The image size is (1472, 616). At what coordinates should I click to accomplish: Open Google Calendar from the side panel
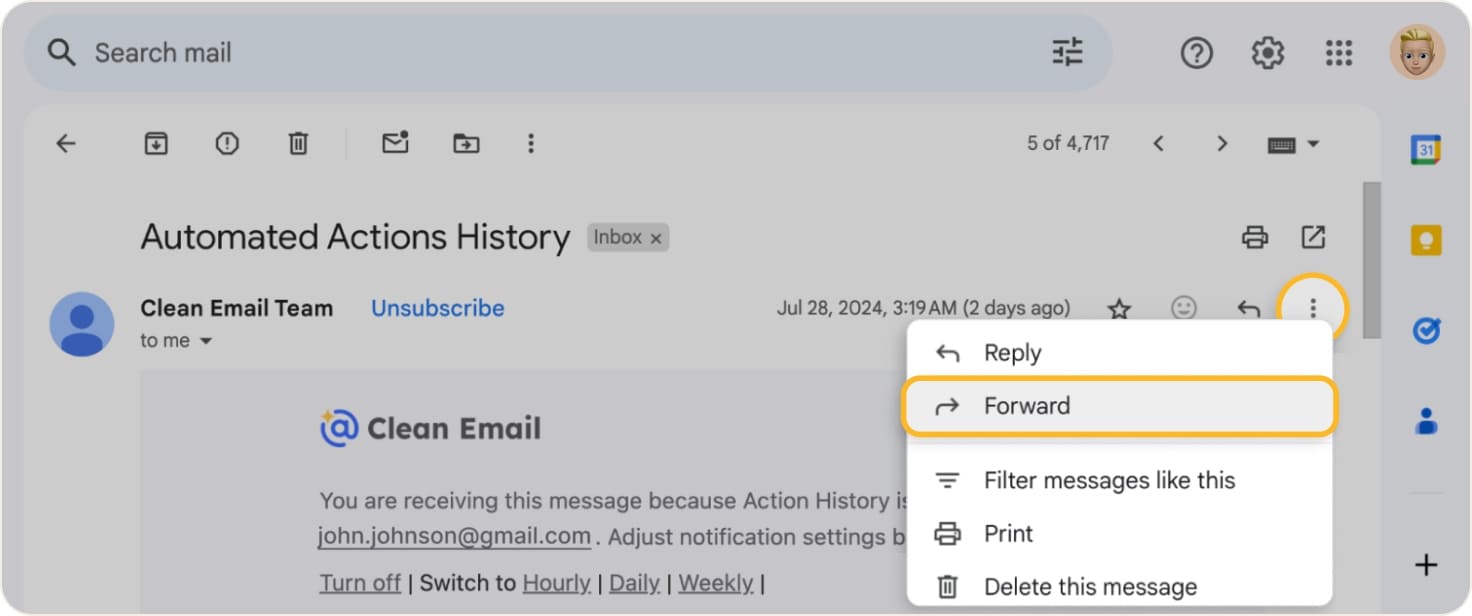tap(1424, 146)
